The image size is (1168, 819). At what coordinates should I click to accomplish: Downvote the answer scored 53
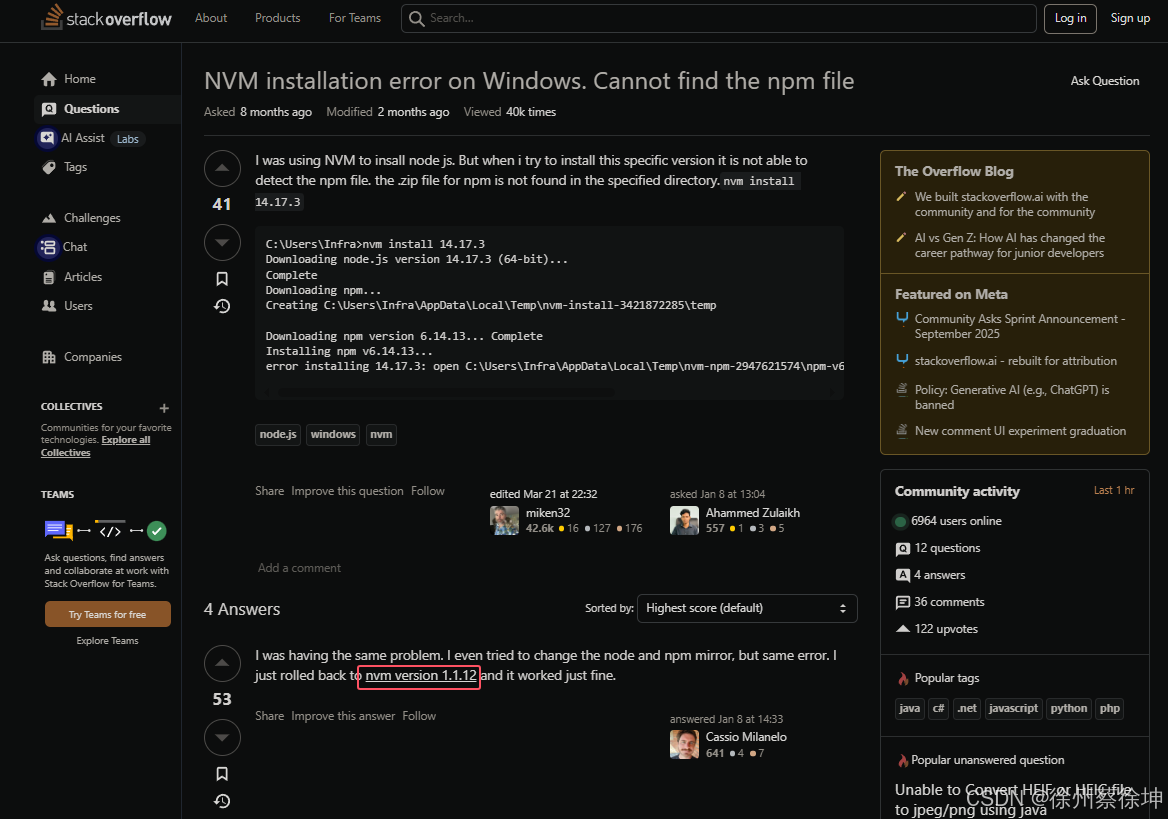coord(222,738)
